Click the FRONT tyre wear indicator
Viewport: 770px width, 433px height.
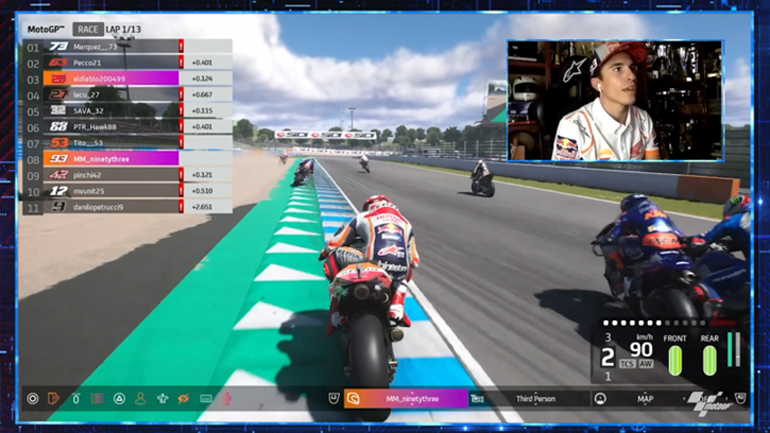click(675, 360)
